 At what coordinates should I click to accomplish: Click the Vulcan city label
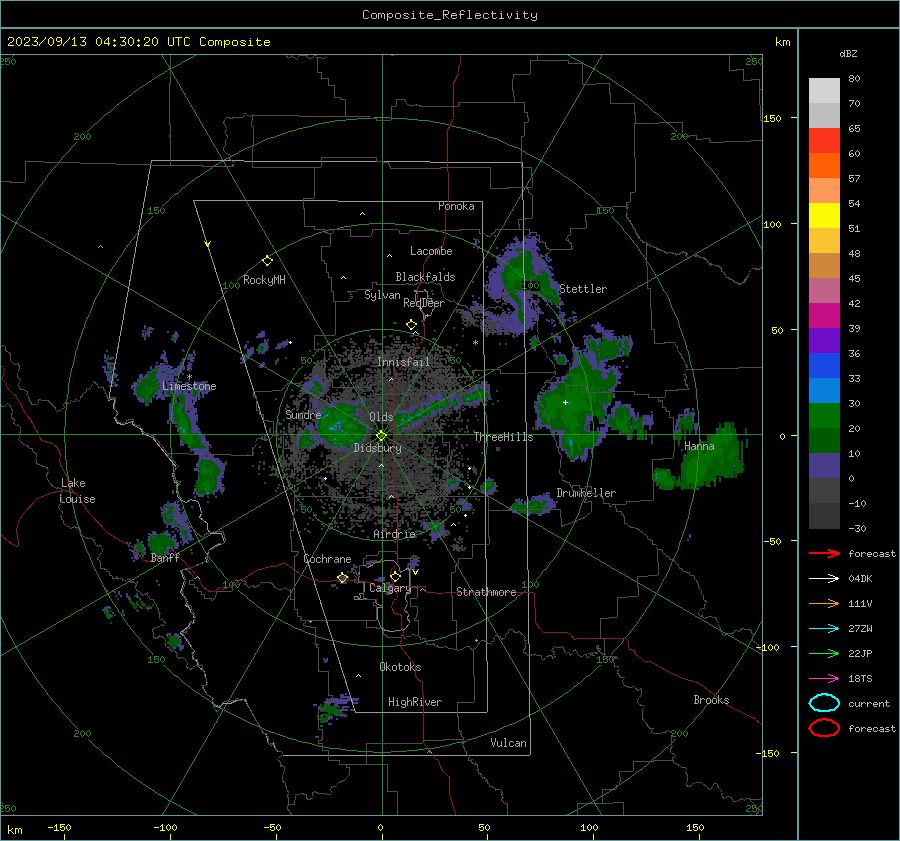(x=508, y=743)
